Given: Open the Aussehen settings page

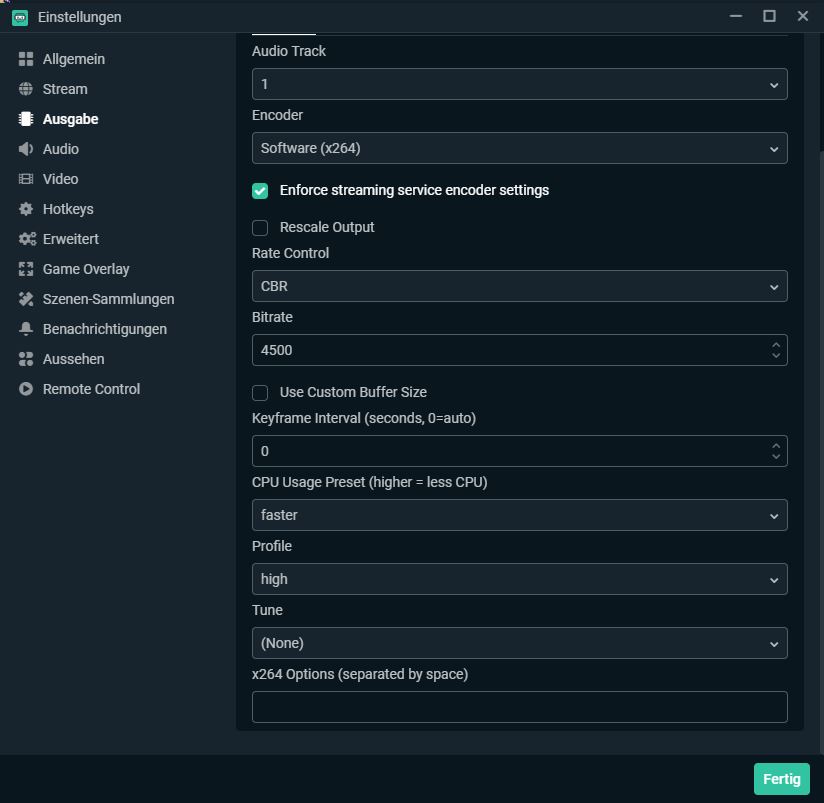Looking at the screenshot, I should tap(73, 359).
